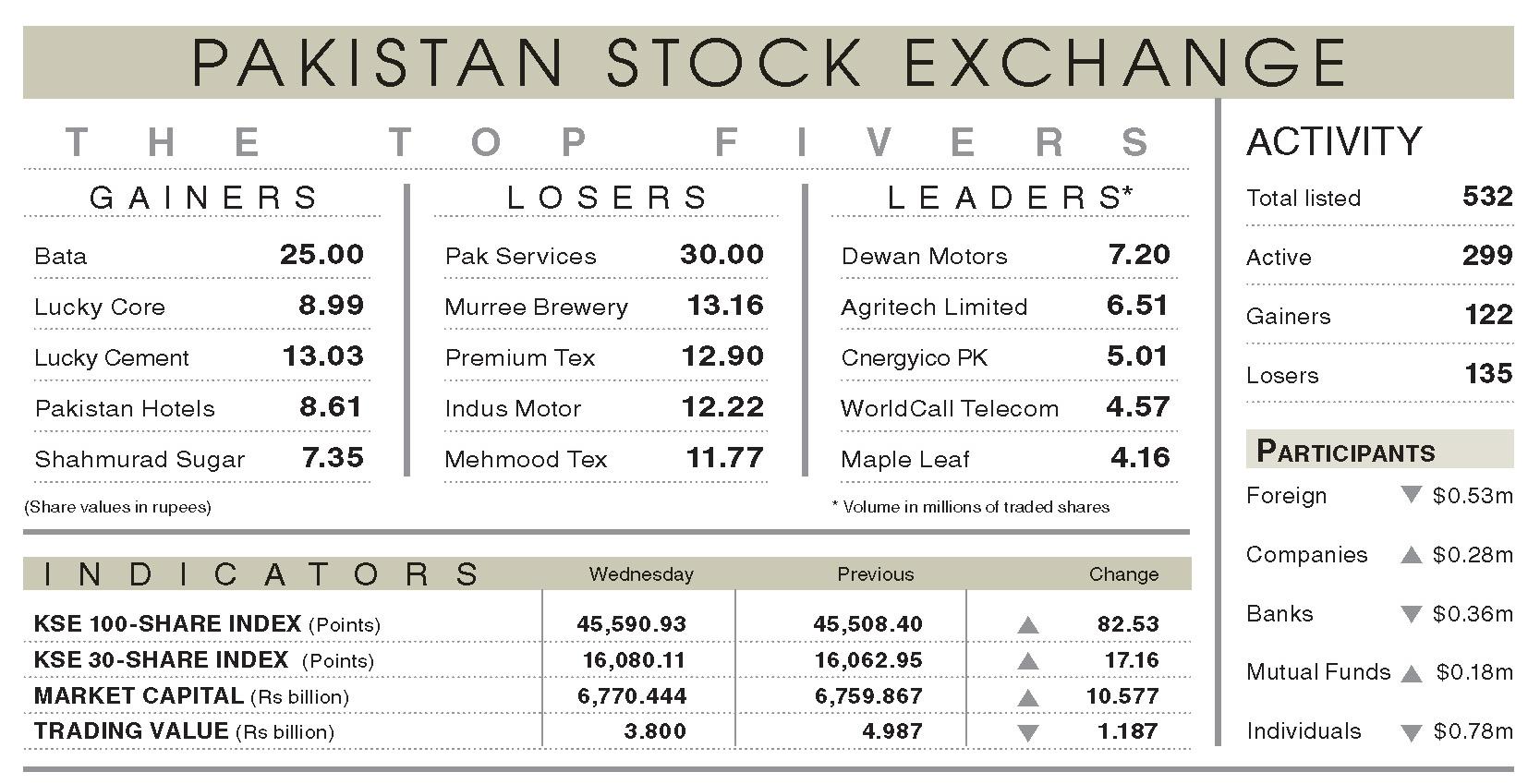Image resolution: width=1528 pixels, height=784 pixels.
Task: Click the down triangle beside Individuals
Action: click(1411, 733)
